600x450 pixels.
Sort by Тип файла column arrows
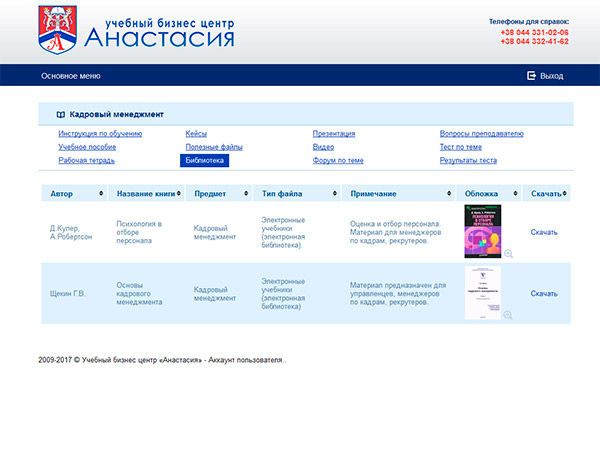[335, 193]
